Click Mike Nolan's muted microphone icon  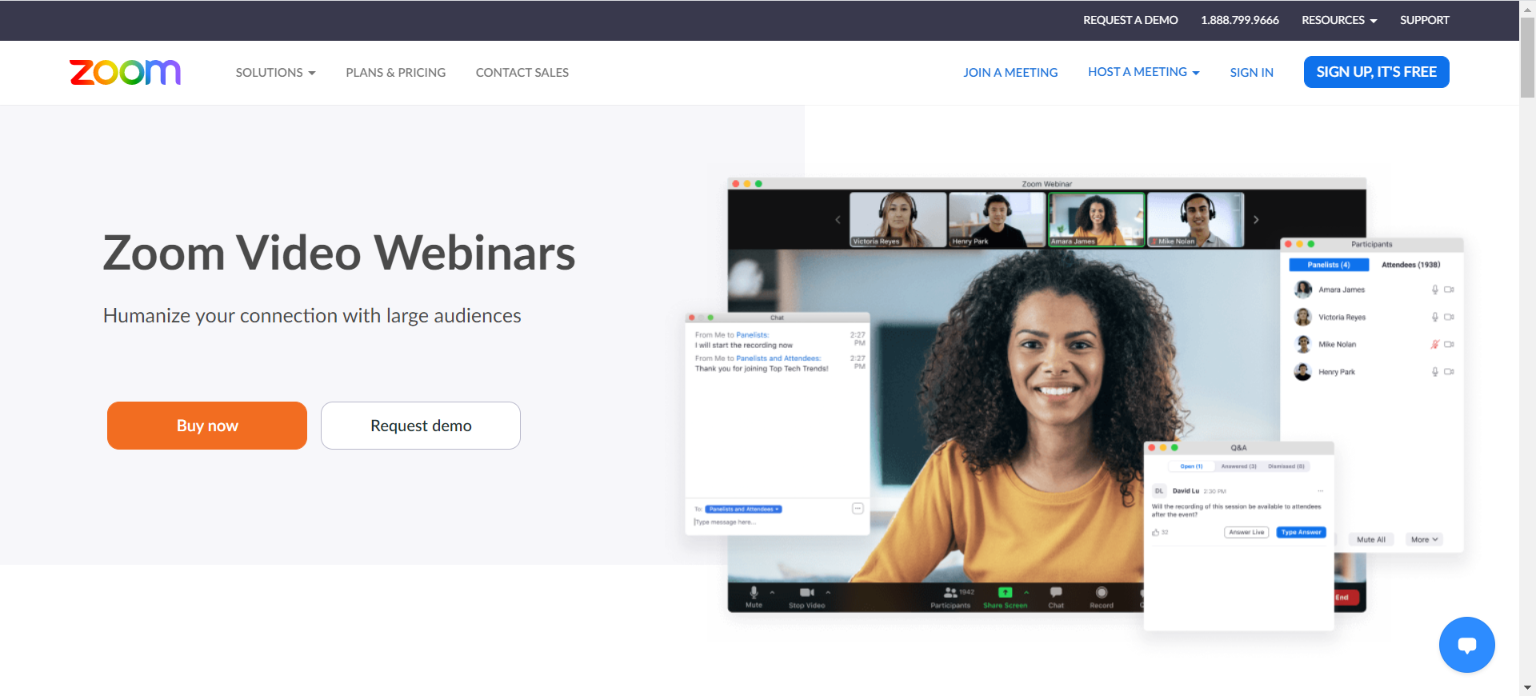[1435, 344]
